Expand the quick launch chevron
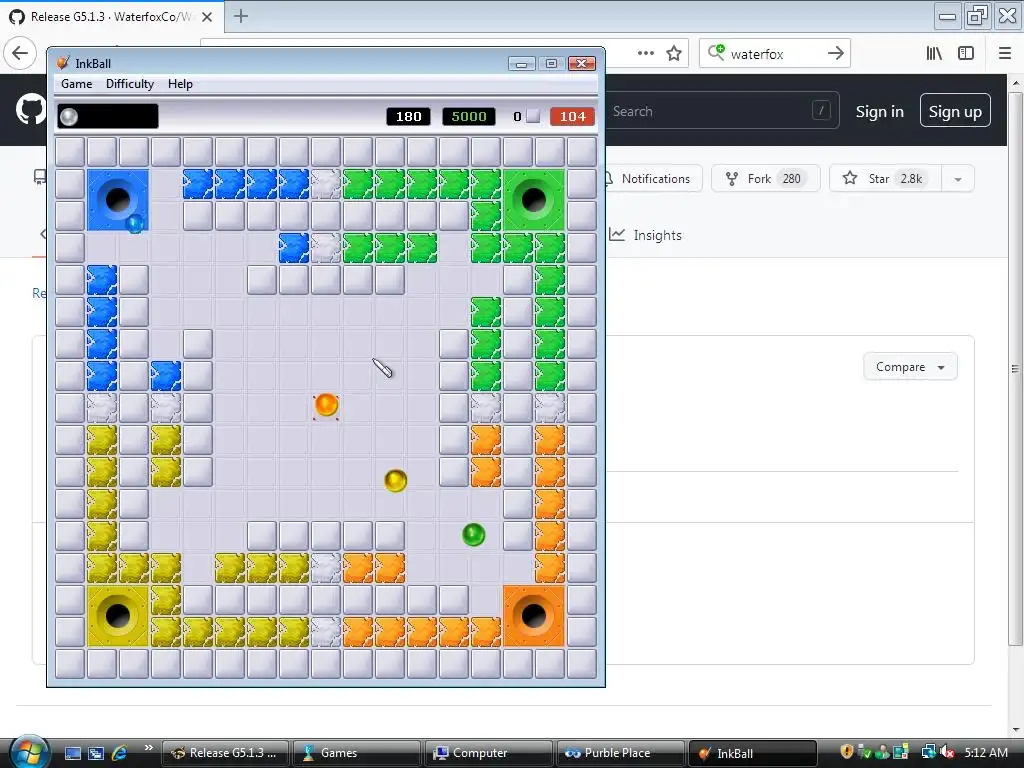Viewport: 1024px width, 768px height. 148,748
